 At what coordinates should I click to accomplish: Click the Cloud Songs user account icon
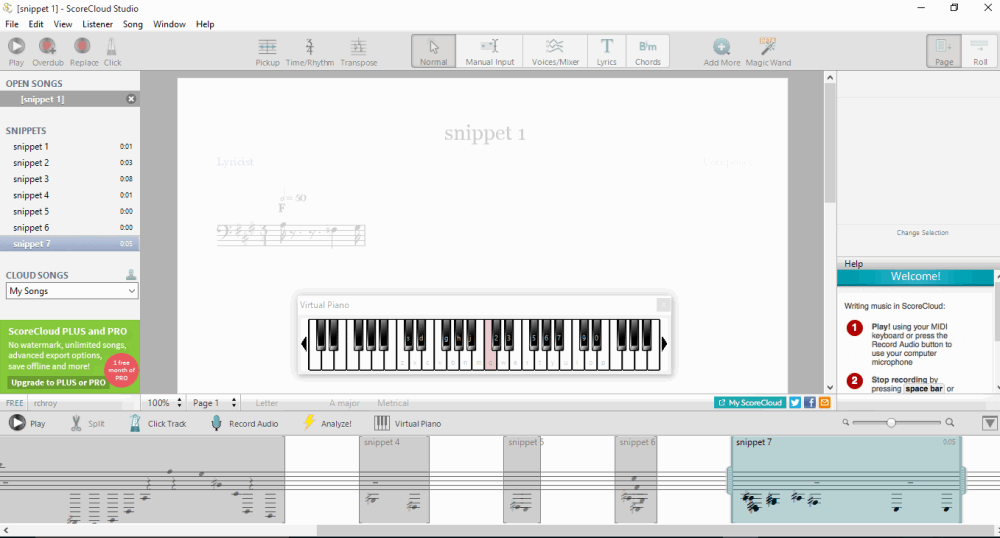(131, 274)
